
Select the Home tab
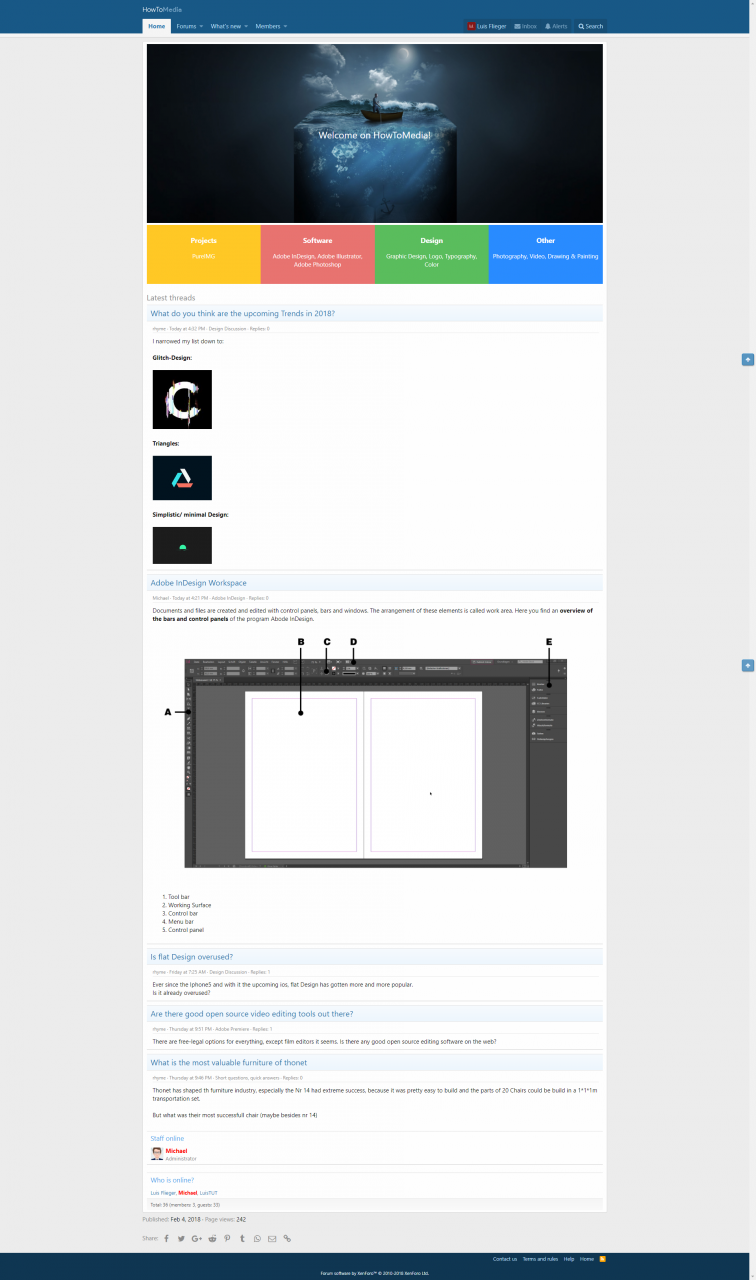tap(157, 26)
